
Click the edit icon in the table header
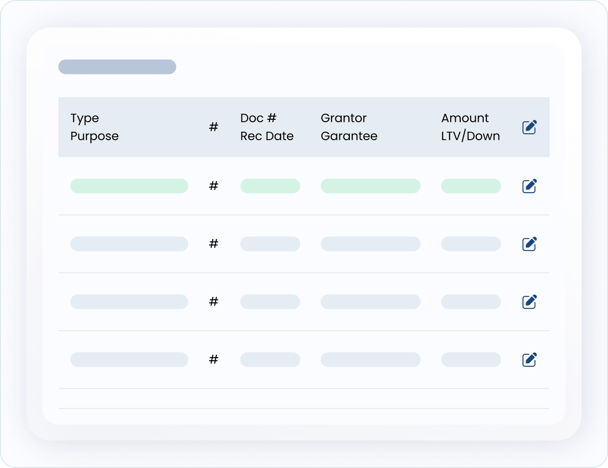[x=530, y=127]
